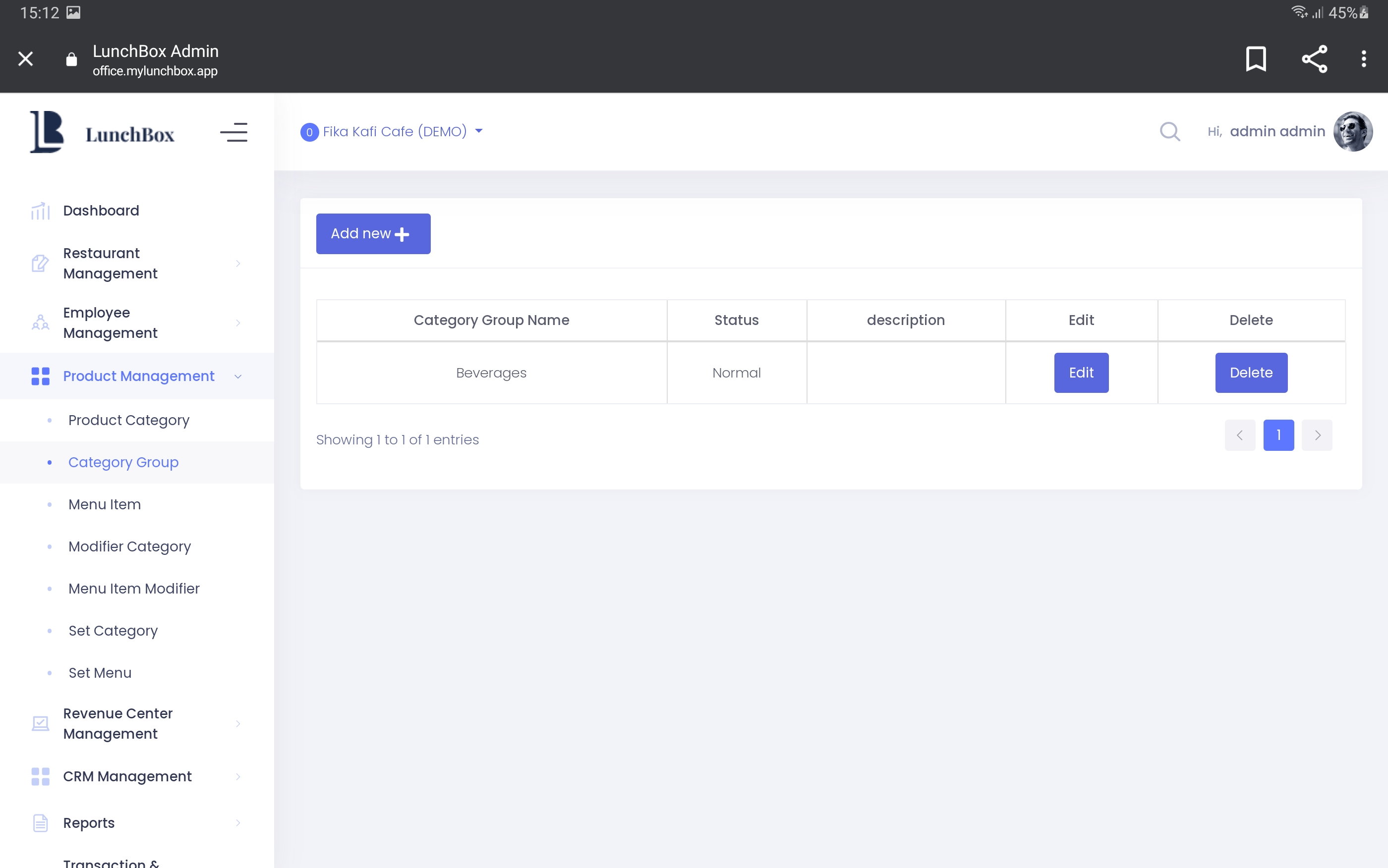Open Dashboard from the sidebar

click(x=101, y=211)
